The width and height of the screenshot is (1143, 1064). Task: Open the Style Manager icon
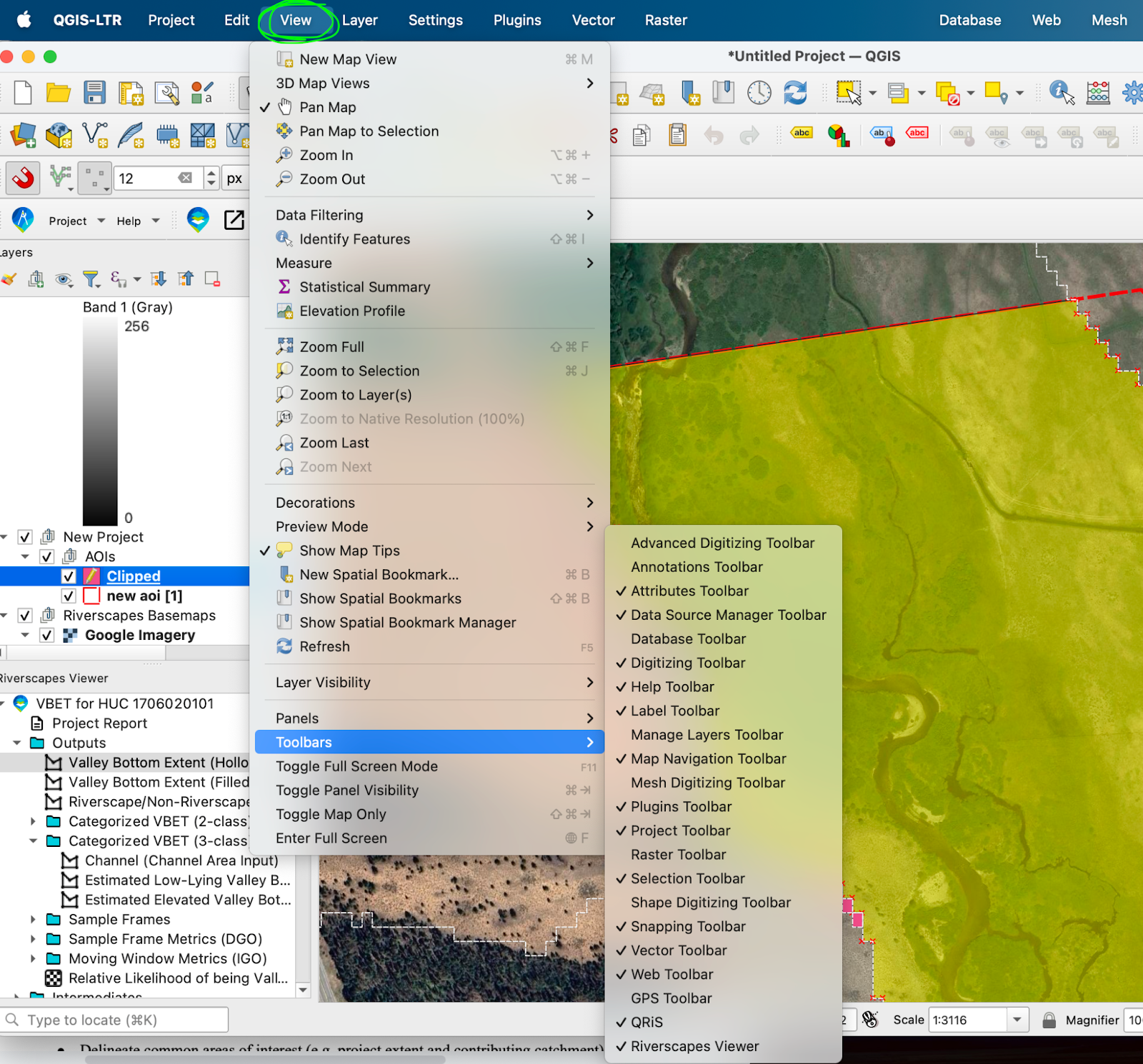pyautogui.click(x=202, y=93)
